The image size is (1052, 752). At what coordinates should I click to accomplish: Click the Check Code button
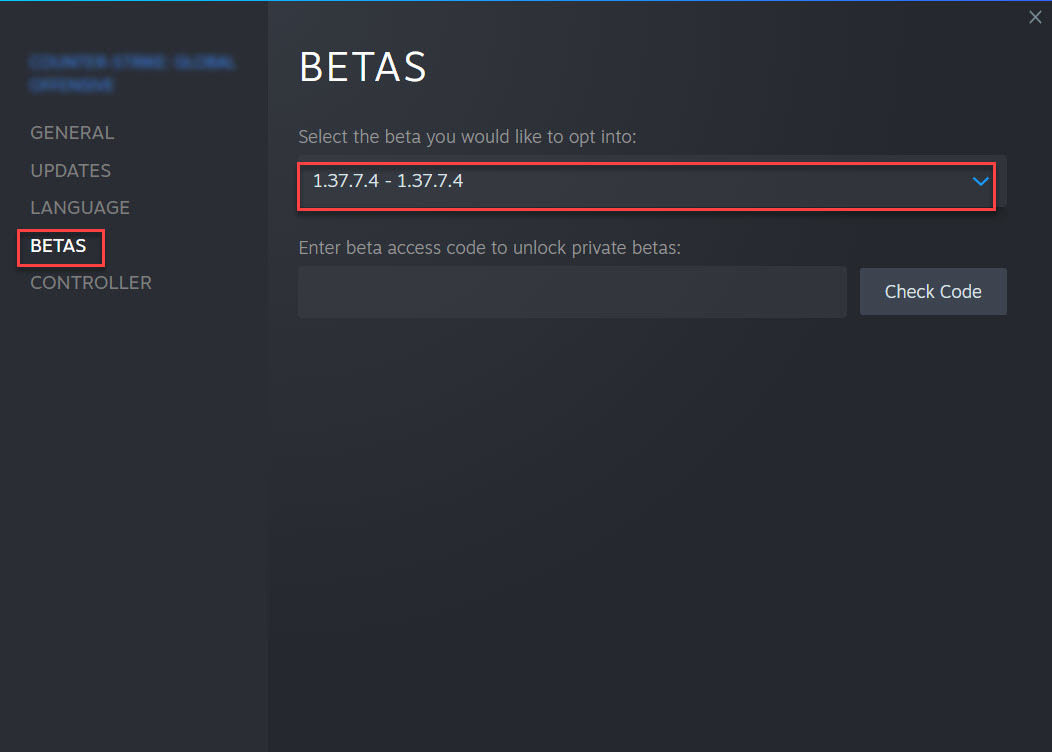933,292
